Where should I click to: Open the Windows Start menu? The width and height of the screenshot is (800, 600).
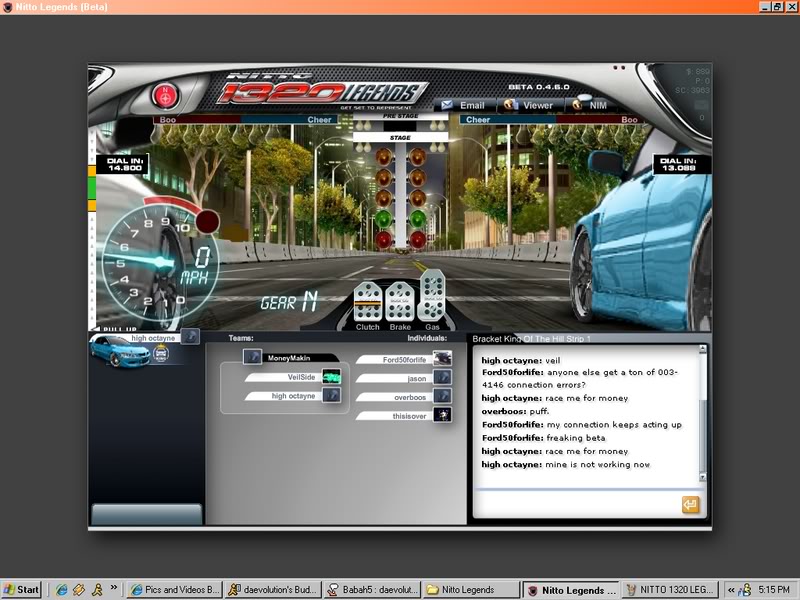21,590
